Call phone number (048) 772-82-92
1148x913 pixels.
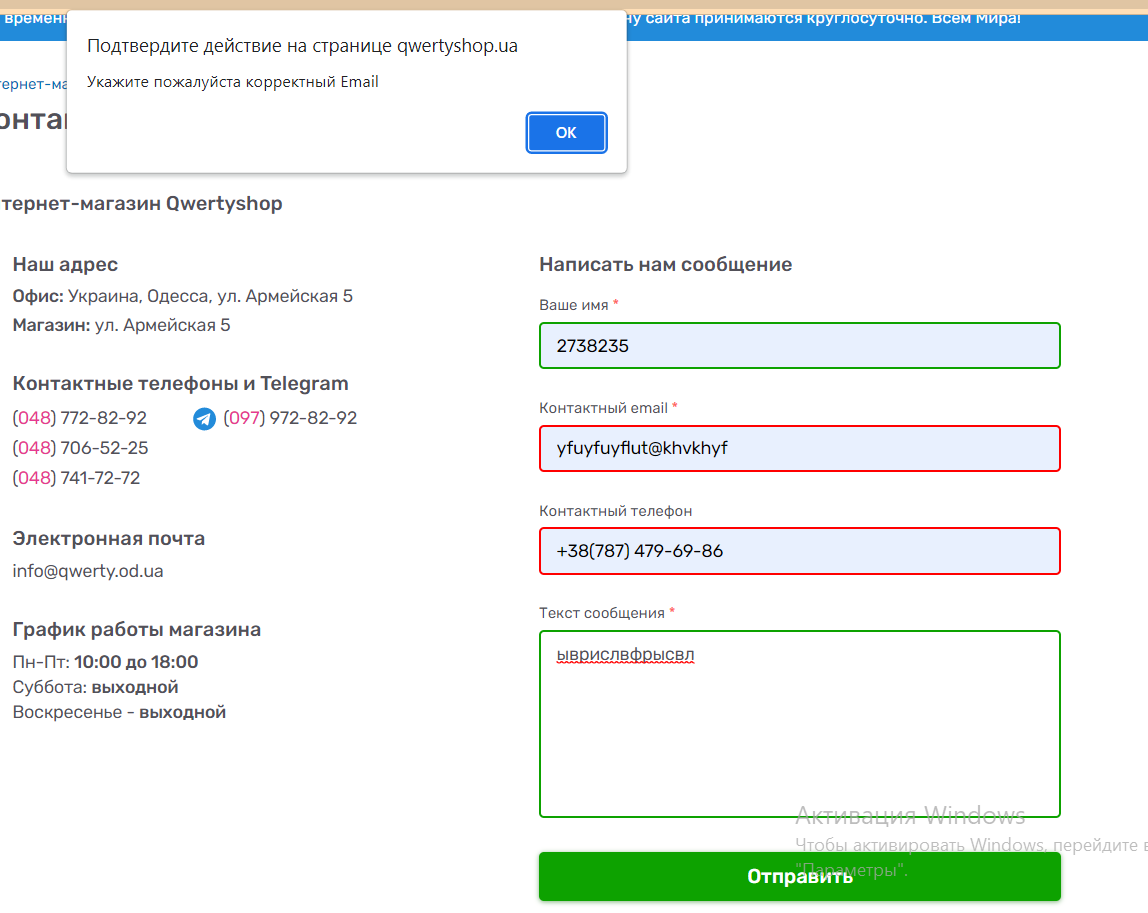(x=80, y=418)
